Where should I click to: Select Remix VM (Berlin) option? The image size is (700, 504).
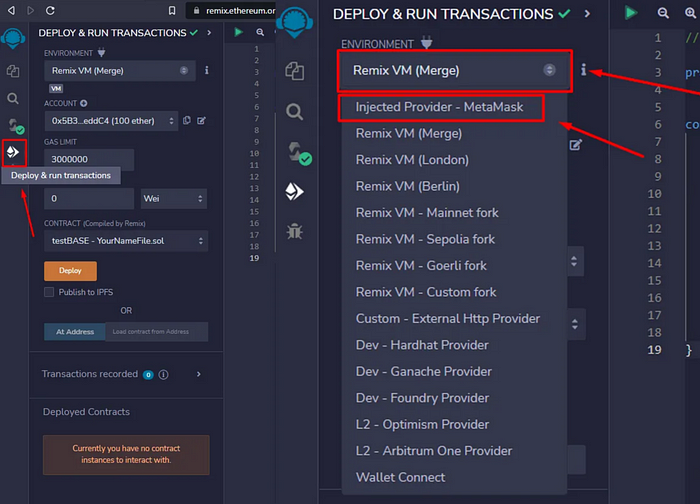pos(408,186)
